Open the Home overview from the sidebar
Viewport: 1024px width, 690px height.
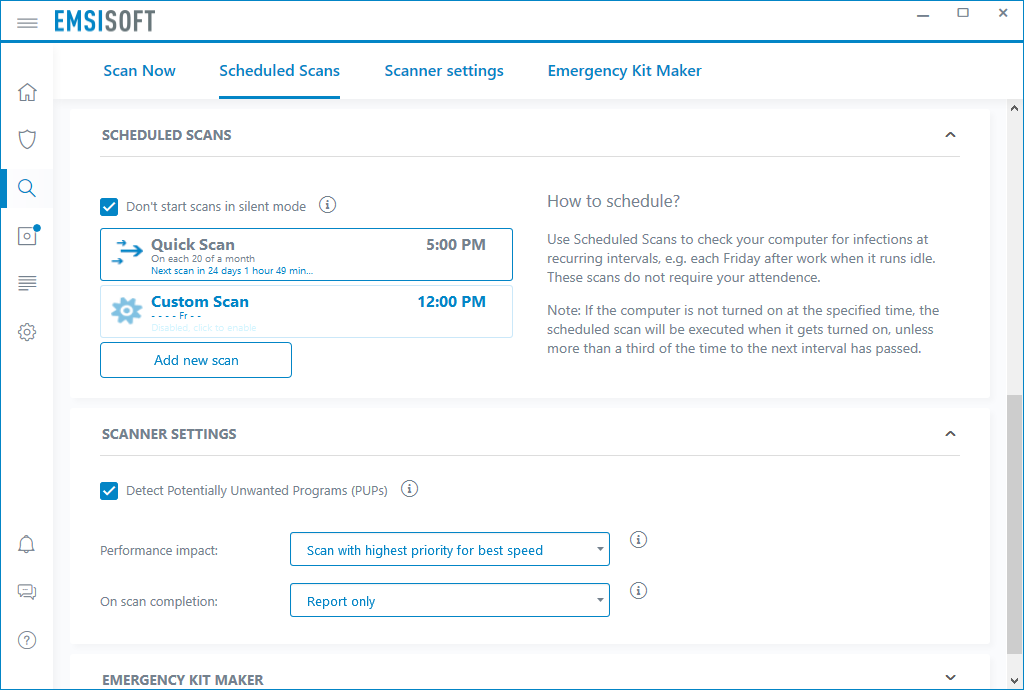tap(27, 91)
